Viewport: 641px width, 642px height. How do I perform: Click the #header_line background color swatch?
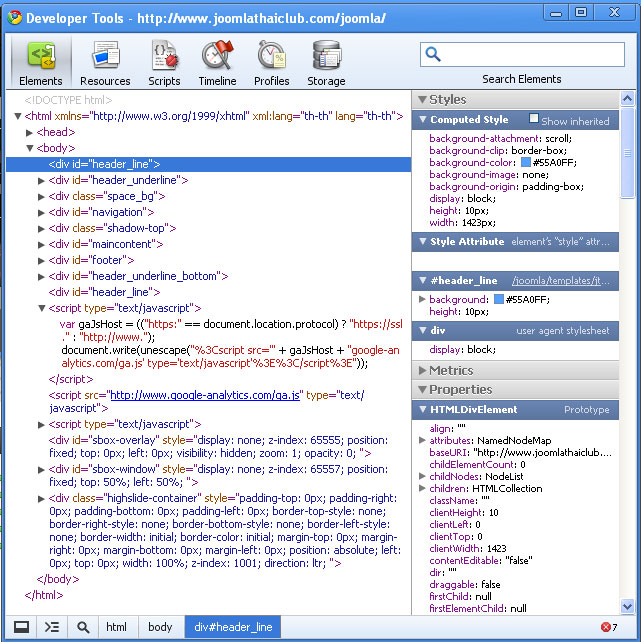[x=499, y=299]
